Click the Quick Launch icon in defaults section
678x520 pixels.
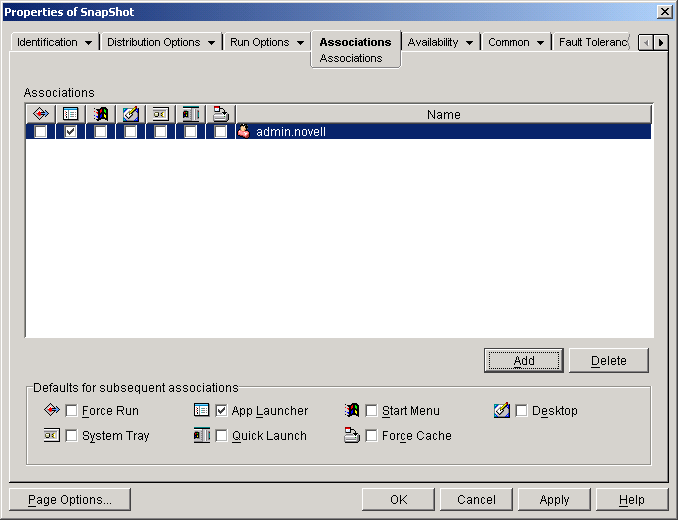pyautogui.click(x=202, y=435)
